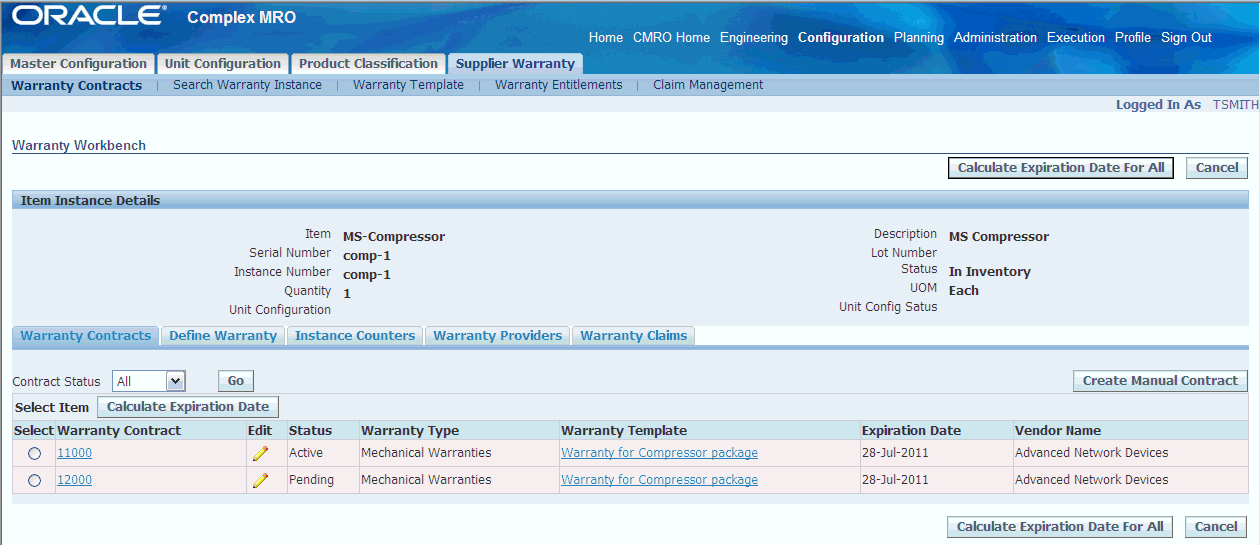Edit warranty contract 12000 with pencil icon
Screen dimensions: 1260x545
pos(260,480)
